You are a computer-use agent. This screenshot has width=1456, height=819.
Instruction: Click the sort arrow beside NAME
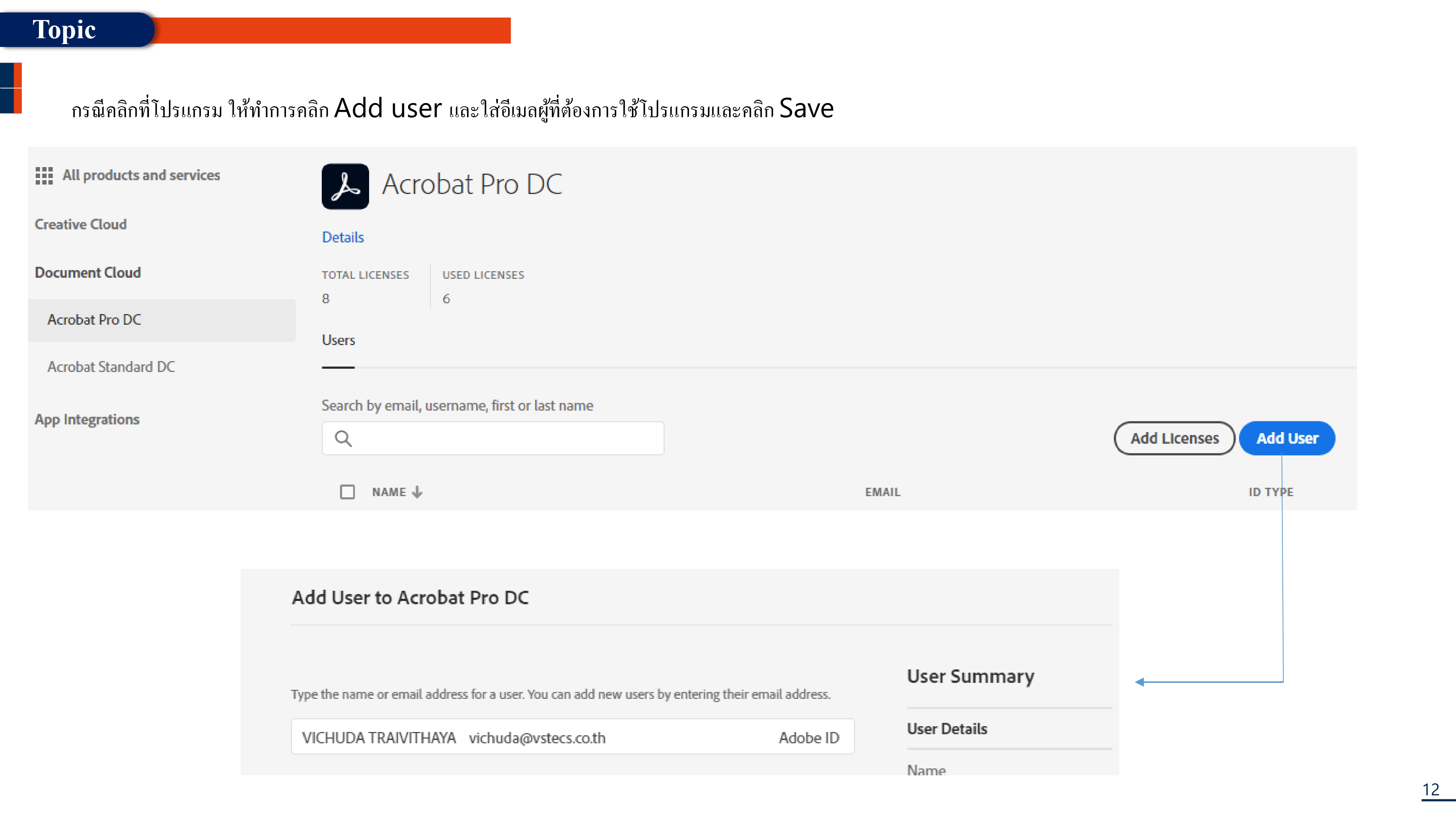coord(417,492)
